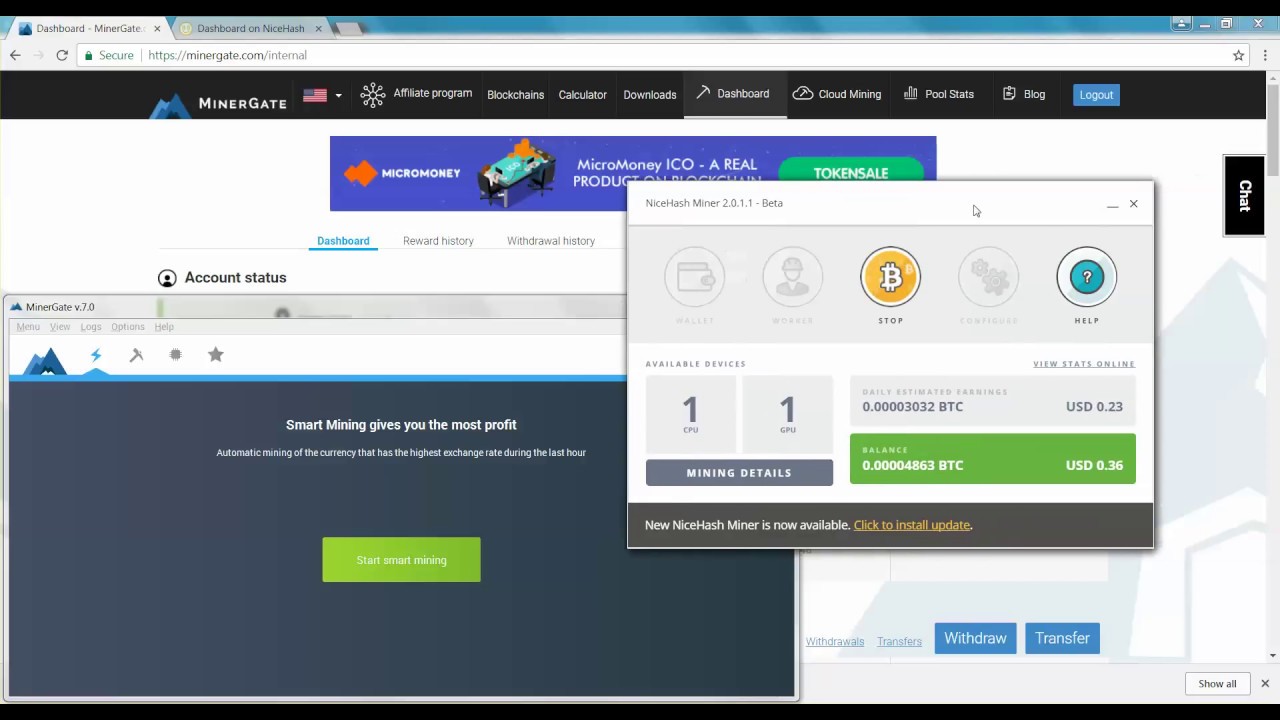This screenshot has width=1280, height=720.
Task: Open the Chat side tab
Action: tap(1244, 195)
